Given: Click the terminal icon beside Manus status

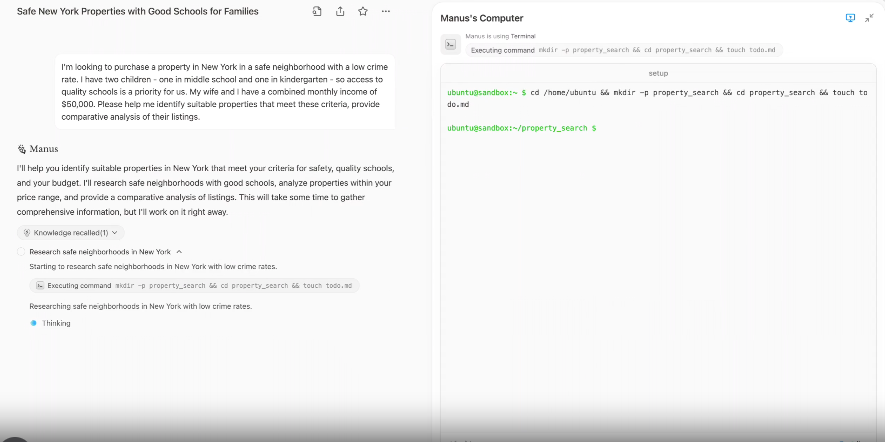Looking at the screenshot, I should (x=451, y=44).
